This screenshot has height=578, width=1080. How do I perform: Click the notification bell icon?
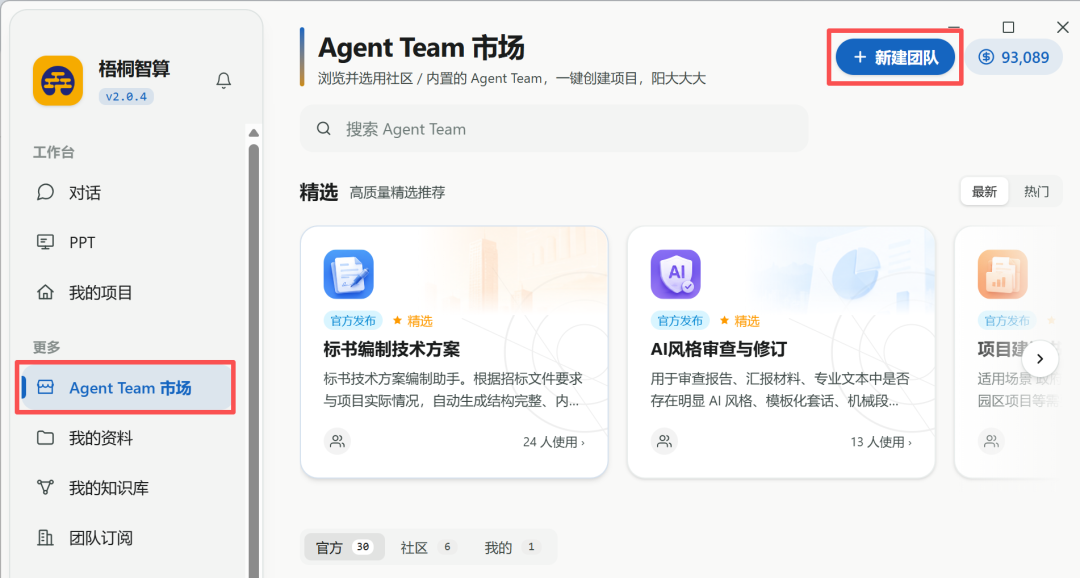click(223, 81)
